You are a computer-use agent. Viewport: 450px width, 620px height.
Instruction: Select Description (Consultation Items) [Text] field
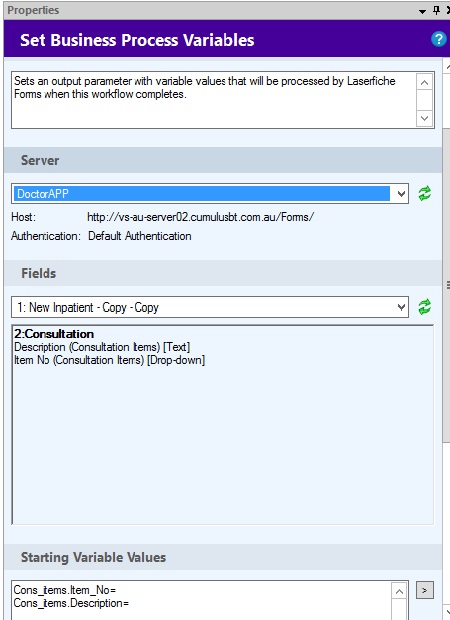point(102,347)
